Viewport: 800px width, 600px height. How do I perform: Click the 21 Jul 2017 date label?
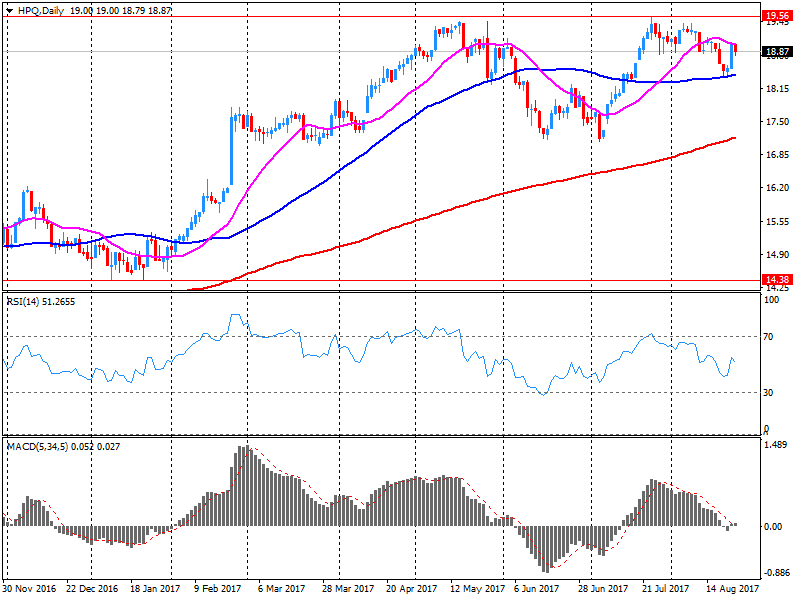[665, 588]
